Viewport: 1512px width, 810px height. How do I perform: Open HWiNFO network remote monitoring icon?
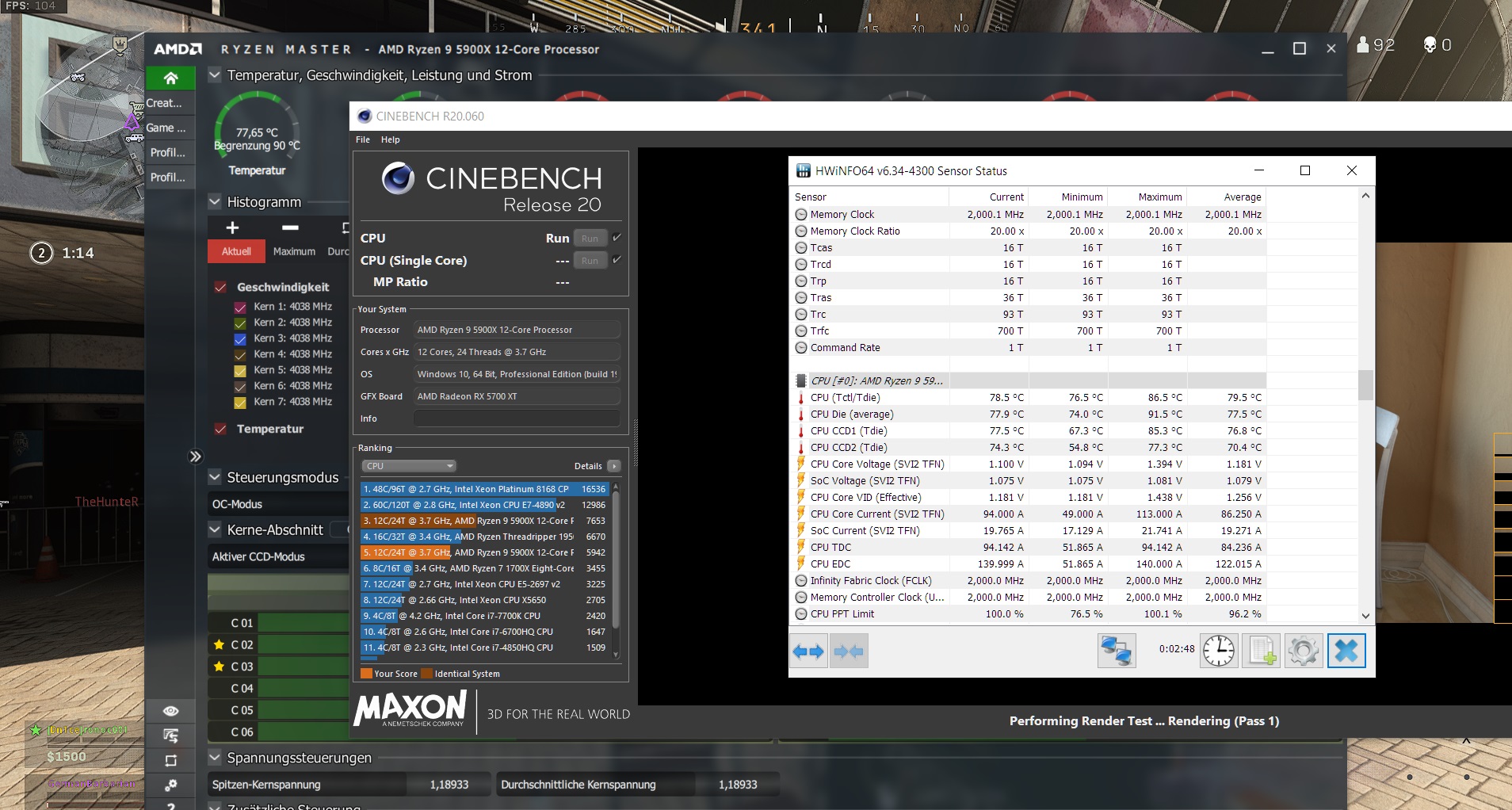point(1117,651)
